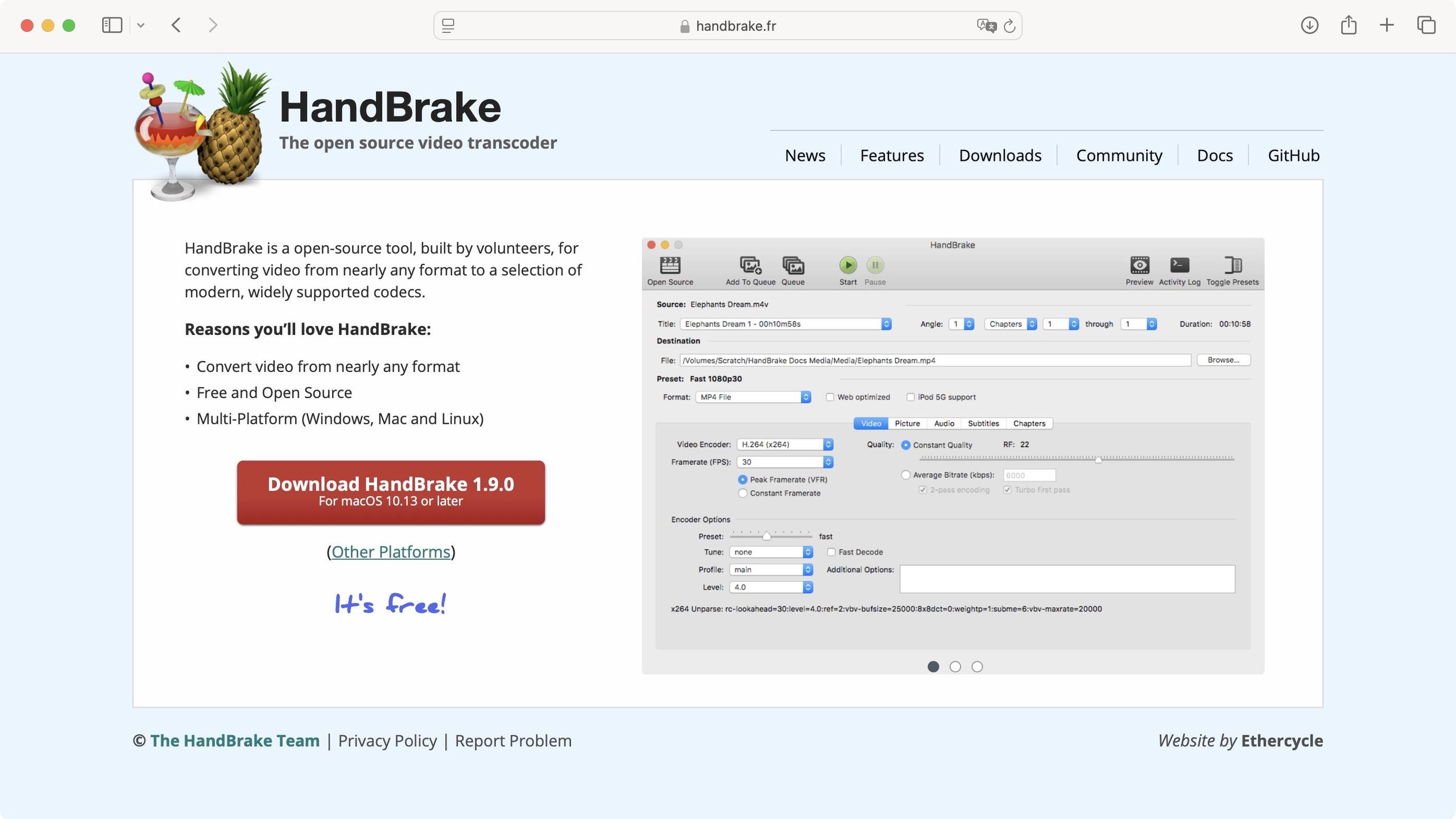Click the Open Source clapperboard icon
Viewport: 1456px width, 819px height.
coord(670,265)
